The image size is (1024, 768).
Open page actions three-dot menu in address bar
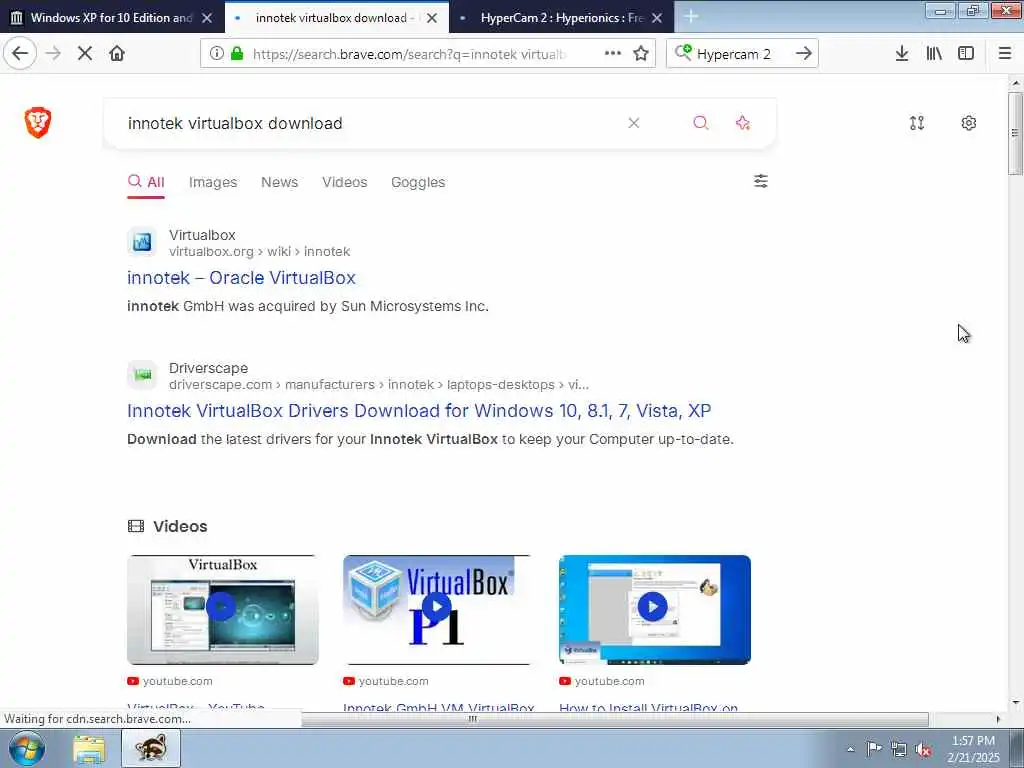click(613, 54)
